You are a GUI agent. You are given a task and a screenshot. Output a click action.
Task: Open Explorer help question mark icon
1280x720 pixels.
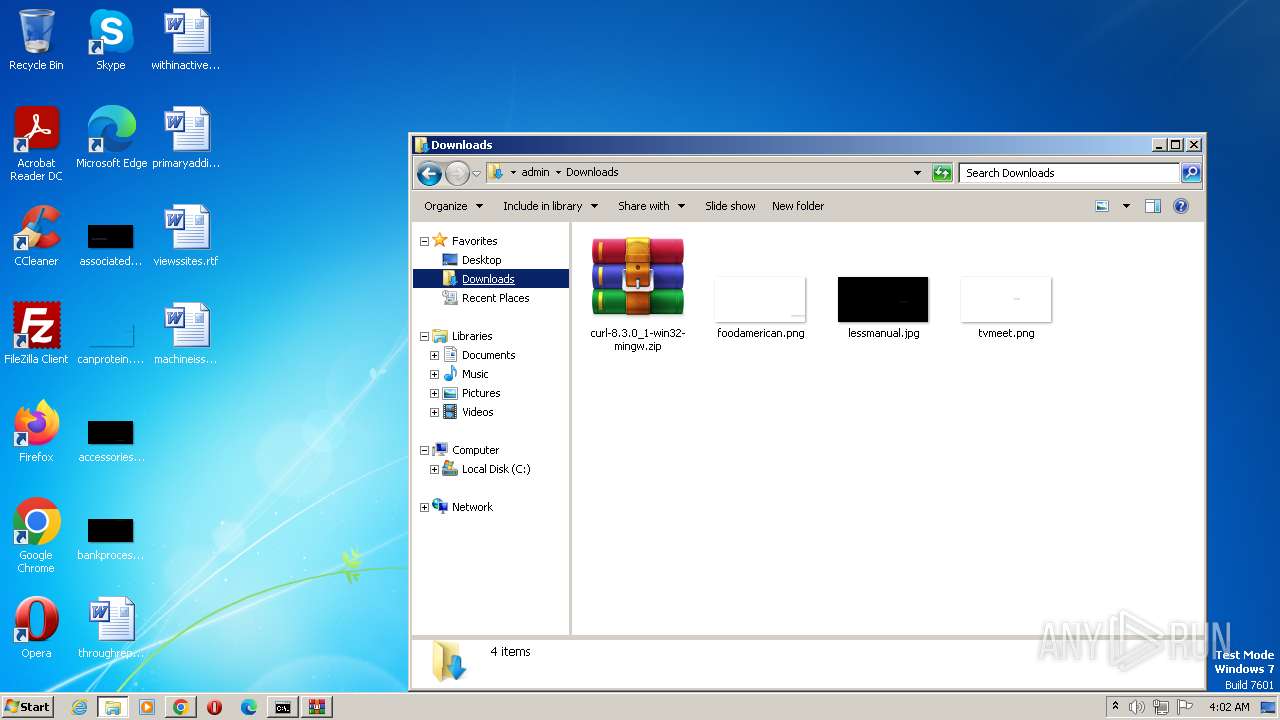click(1181, 206)
